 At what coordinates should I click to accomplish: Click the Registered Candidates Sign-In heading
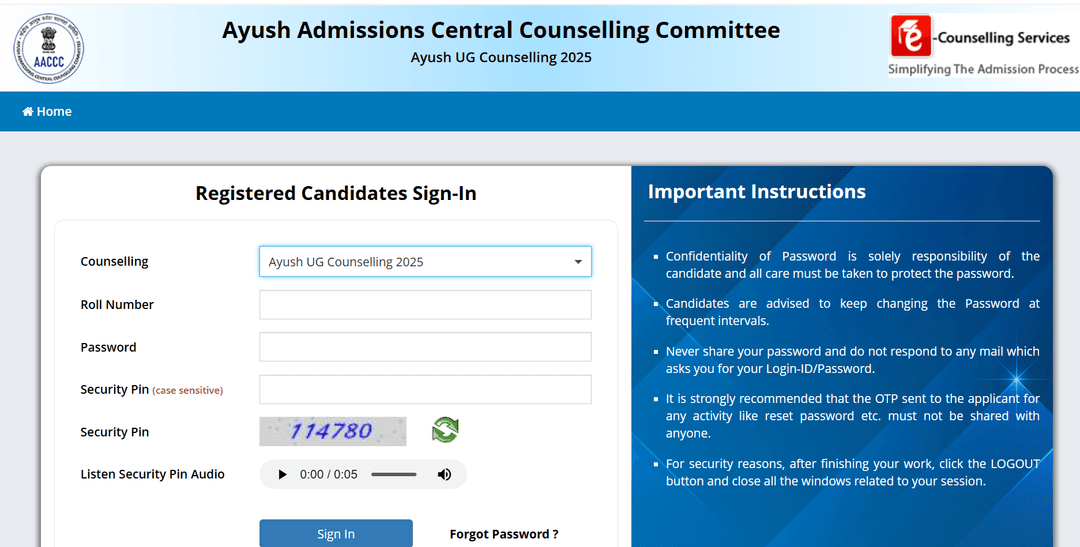pos(336,194)
